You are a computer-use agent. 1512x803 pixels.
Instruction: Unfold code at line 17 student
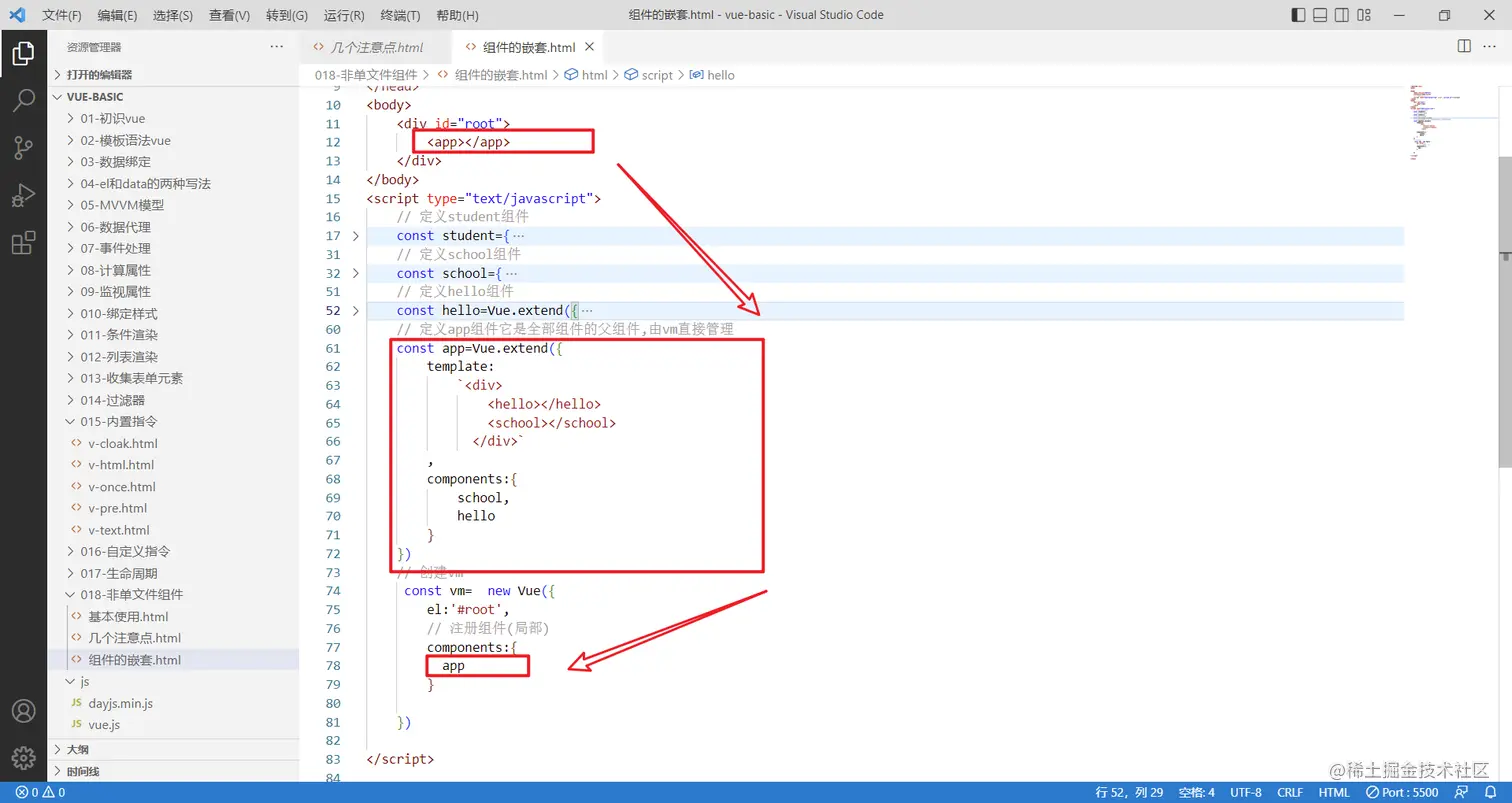355,236
